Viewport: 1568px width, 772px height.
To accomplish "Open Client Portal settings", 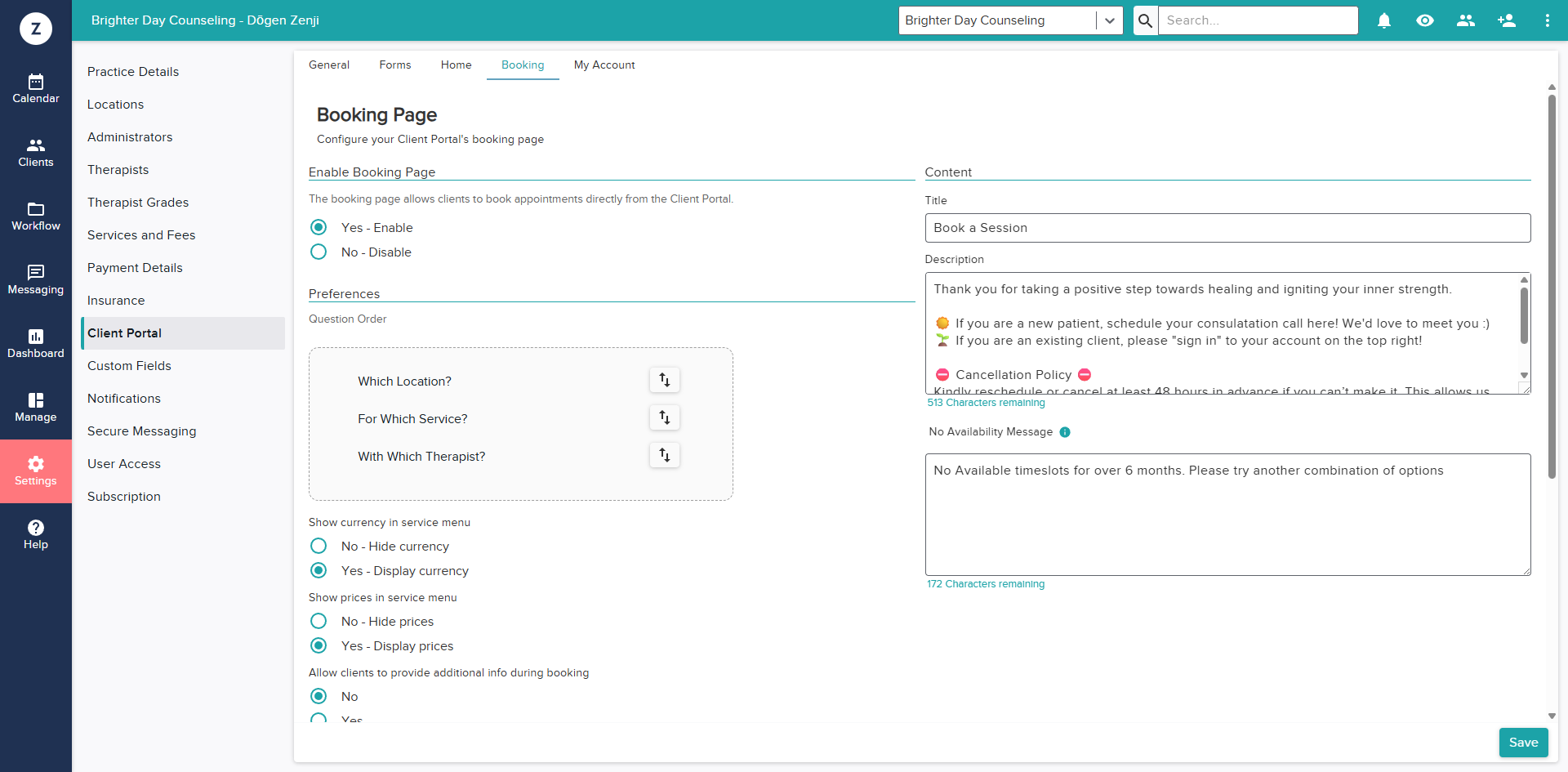I will coord(183,333).
